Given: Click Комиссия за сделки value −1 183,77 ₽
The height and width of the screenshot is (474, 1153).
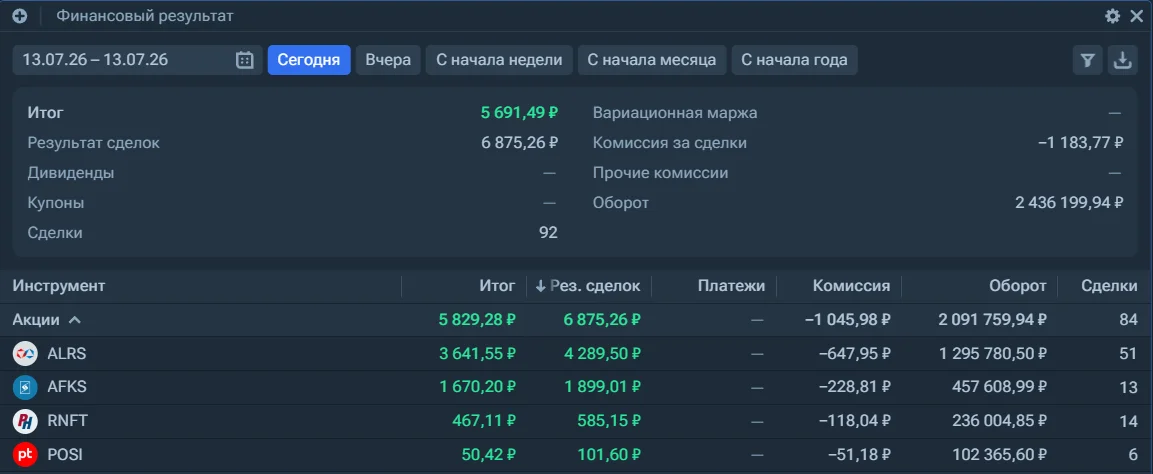Looking at the screenshot, I should coord(1081,143).
